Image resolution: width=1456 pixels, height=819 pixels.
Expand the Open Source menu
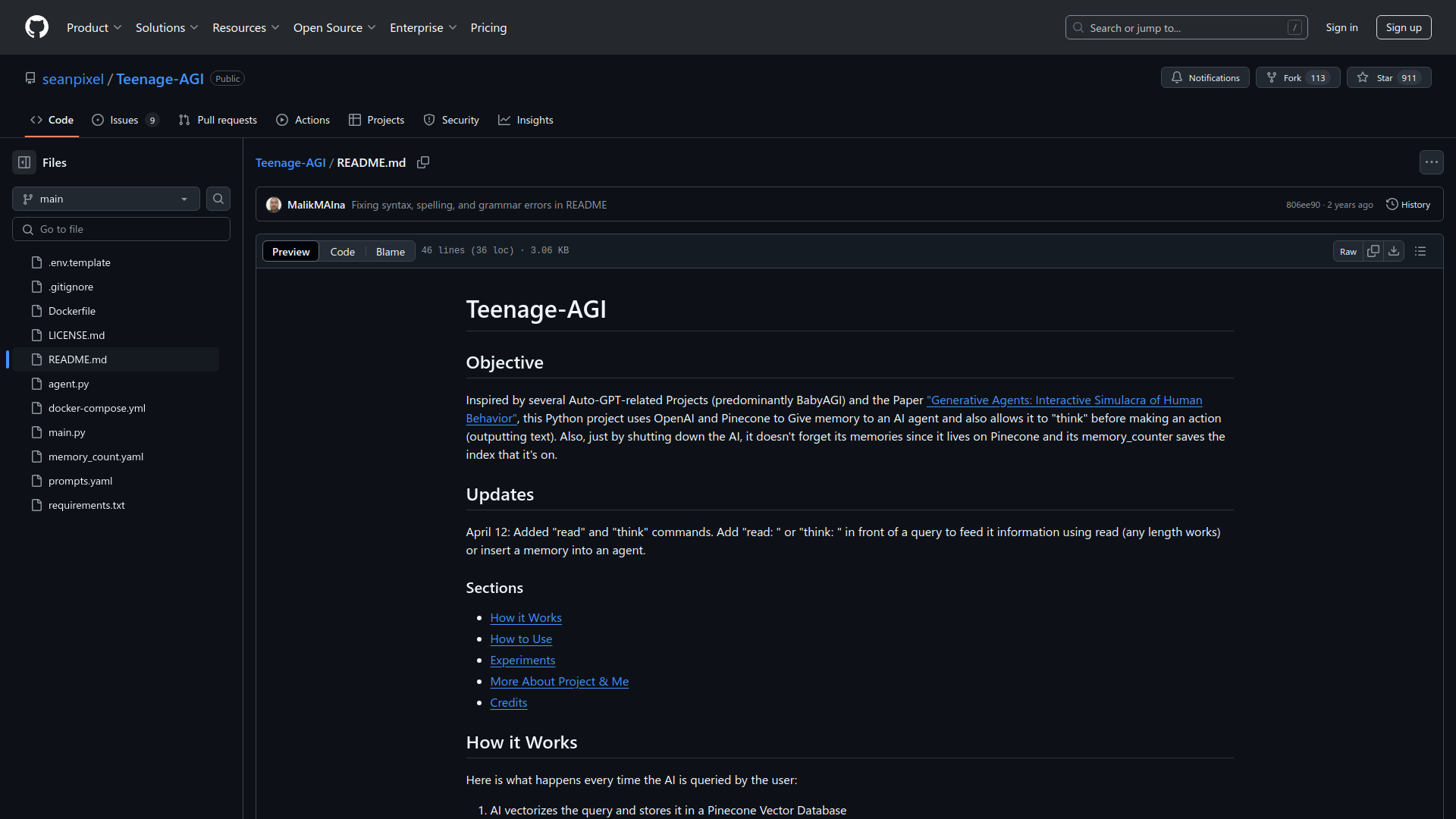pos(334,27)
